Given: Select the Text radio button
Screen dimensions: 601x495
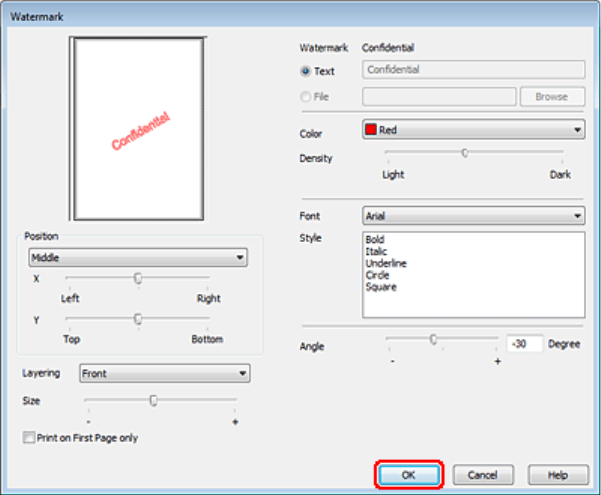Looking at the screenshot, I should [x=305, y=71].
